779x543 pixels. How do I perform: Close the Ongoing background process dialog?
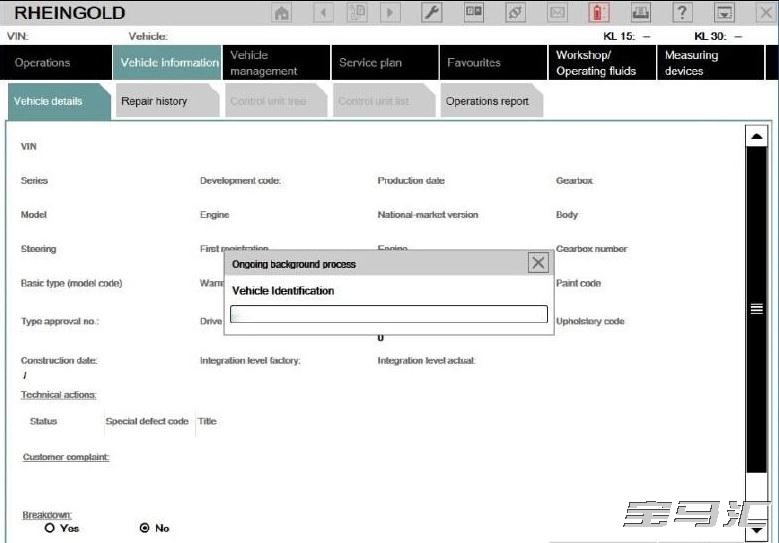[x=538, y=263]
